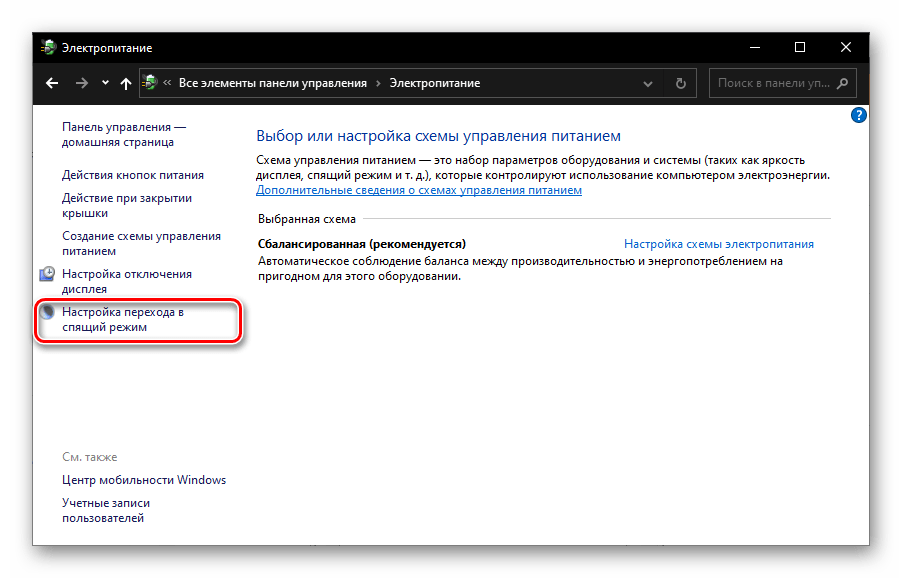This screenshot has height=578, width=902.
Task: Minimize the Электропитание window
Action: click(x=755, y=47)
